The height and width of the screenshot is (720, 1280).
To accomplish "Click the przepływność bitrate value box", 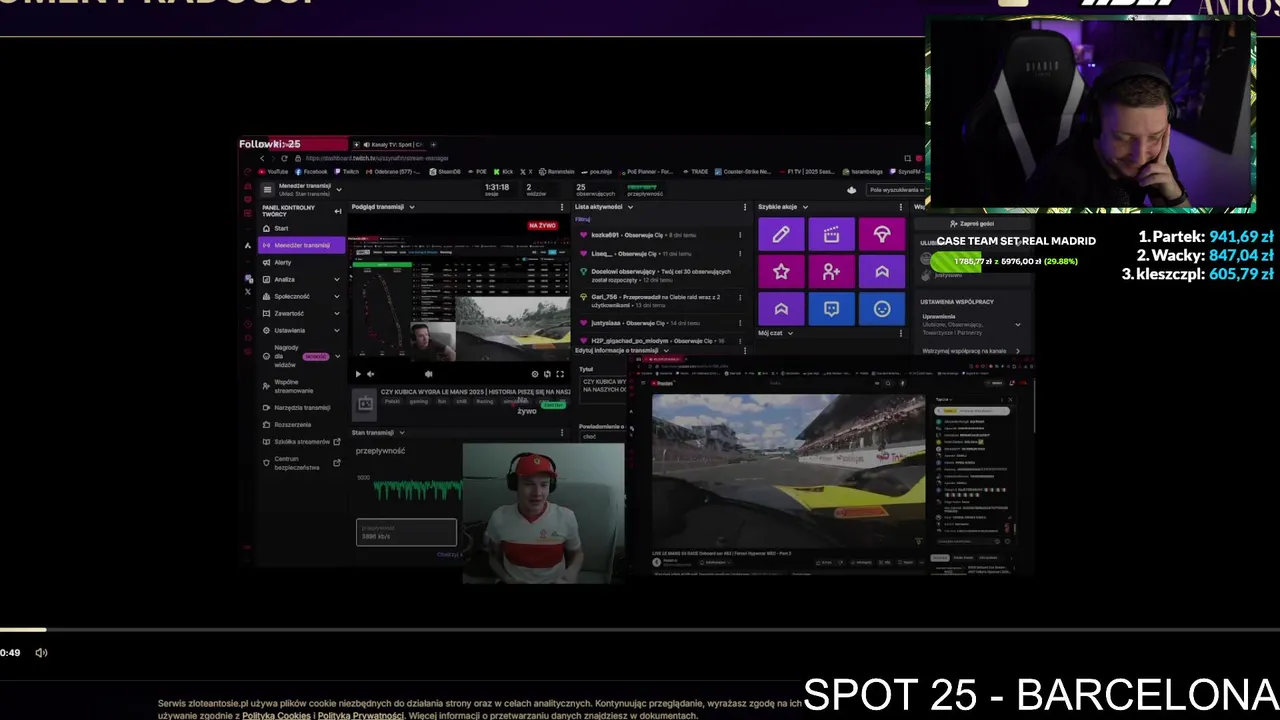I will 406,532.
